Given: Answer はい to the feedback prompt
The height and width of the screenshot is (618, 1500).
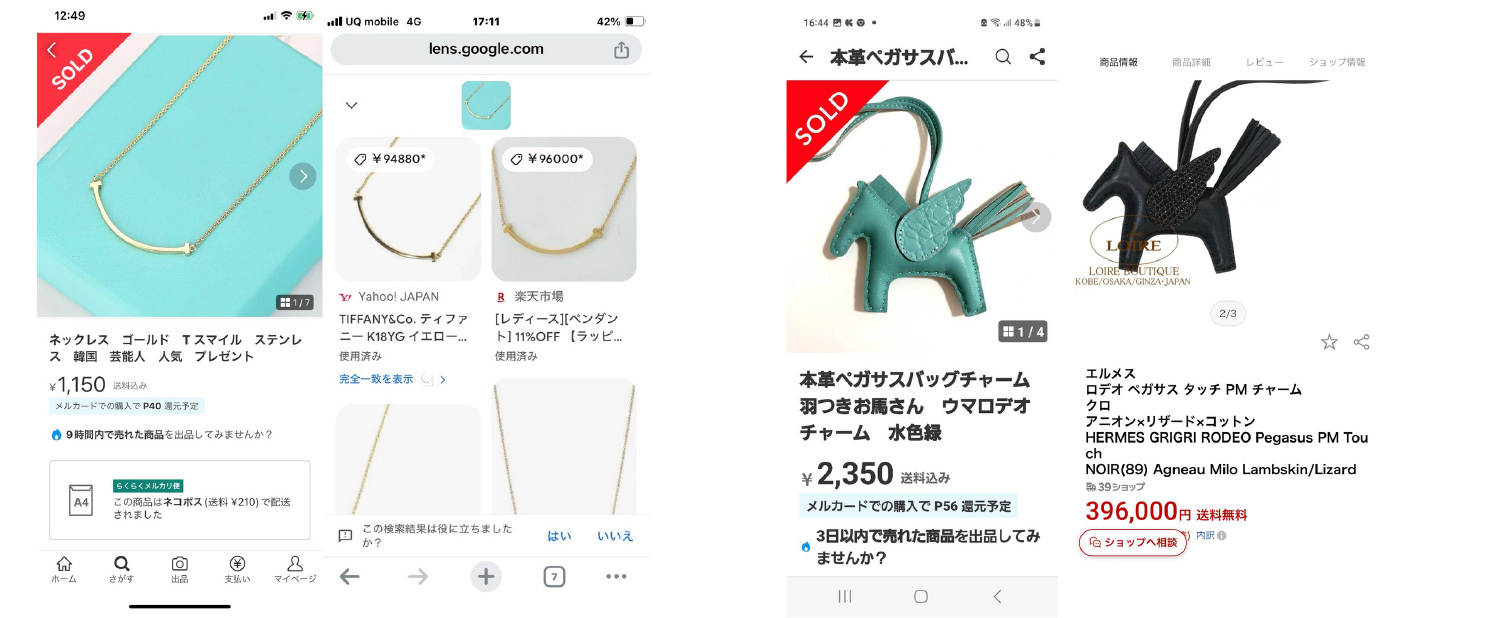Looking at the screenshot, I should click(x=559, y=536).
